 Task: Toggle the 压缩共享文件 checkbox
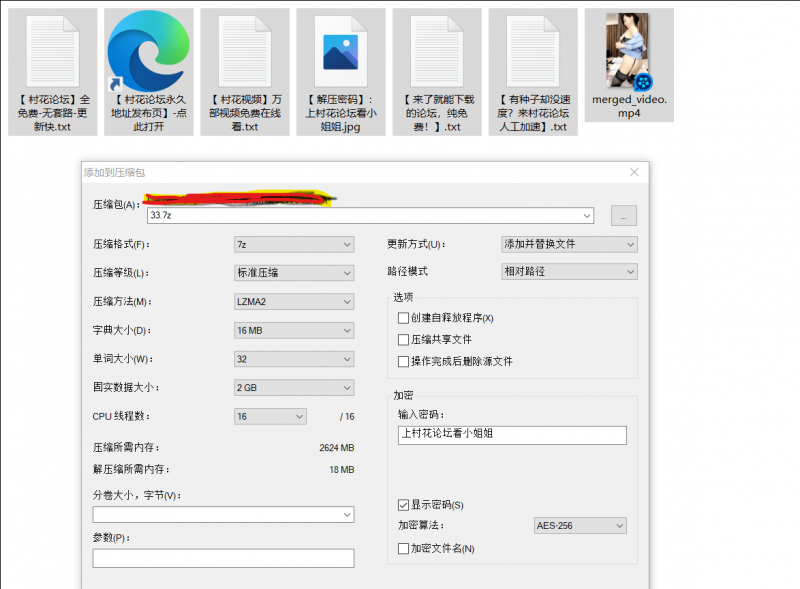pyautogui.click(x=404, y=340)
